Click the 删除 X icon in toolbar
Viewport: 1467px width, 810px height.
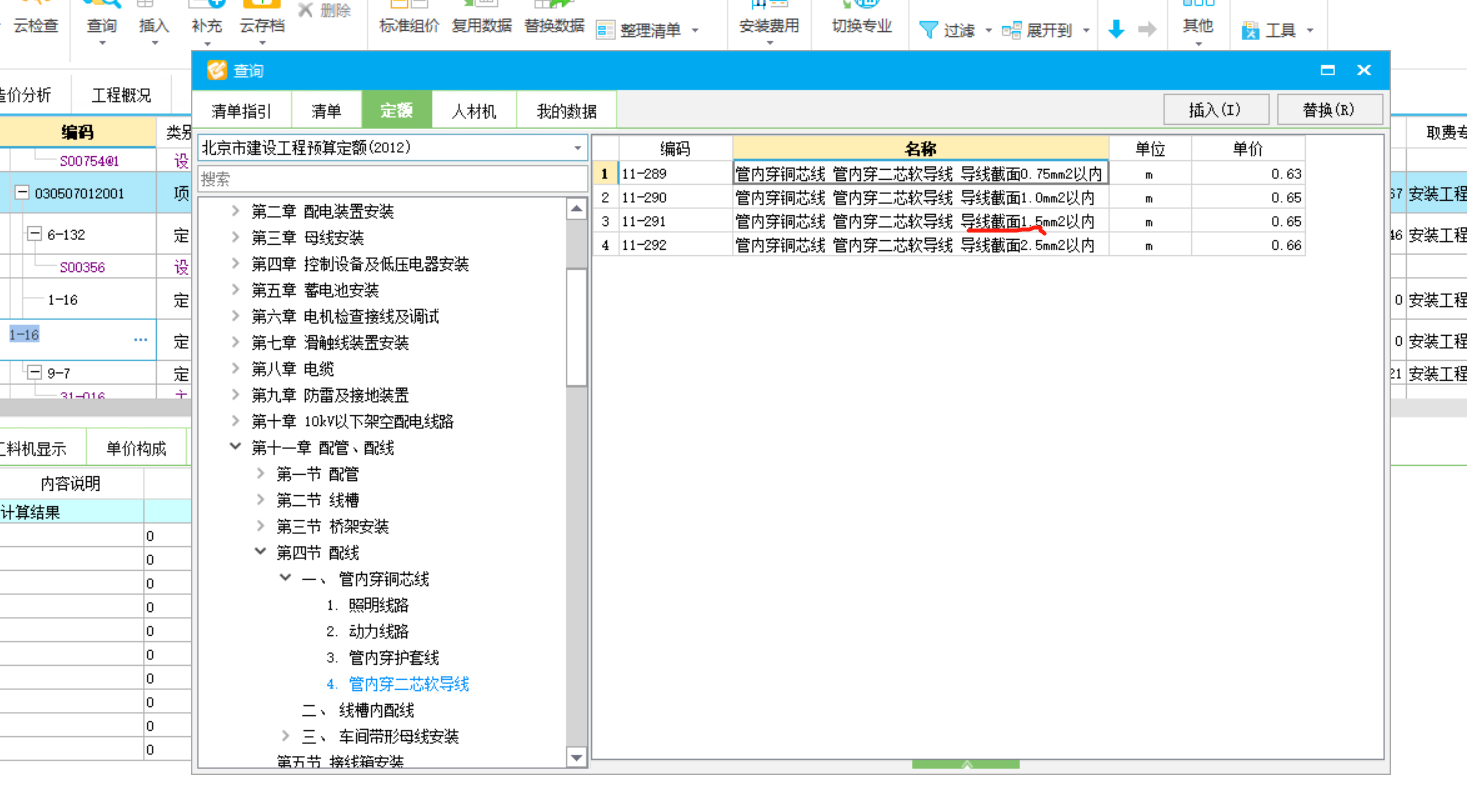click(x=306, y=10)
